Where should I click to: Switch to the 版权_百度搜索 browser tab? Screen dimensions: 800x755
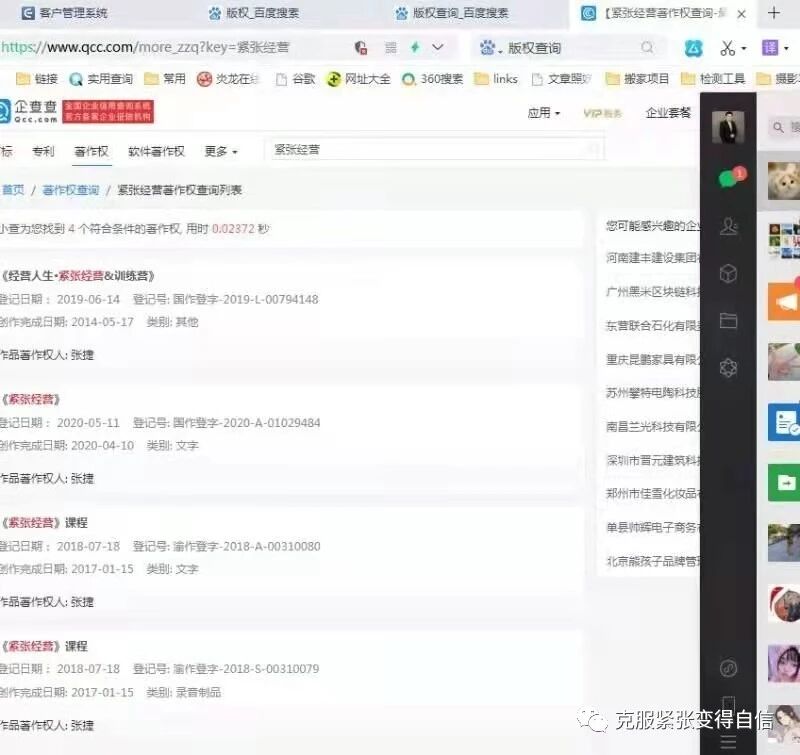coord(254,13)
